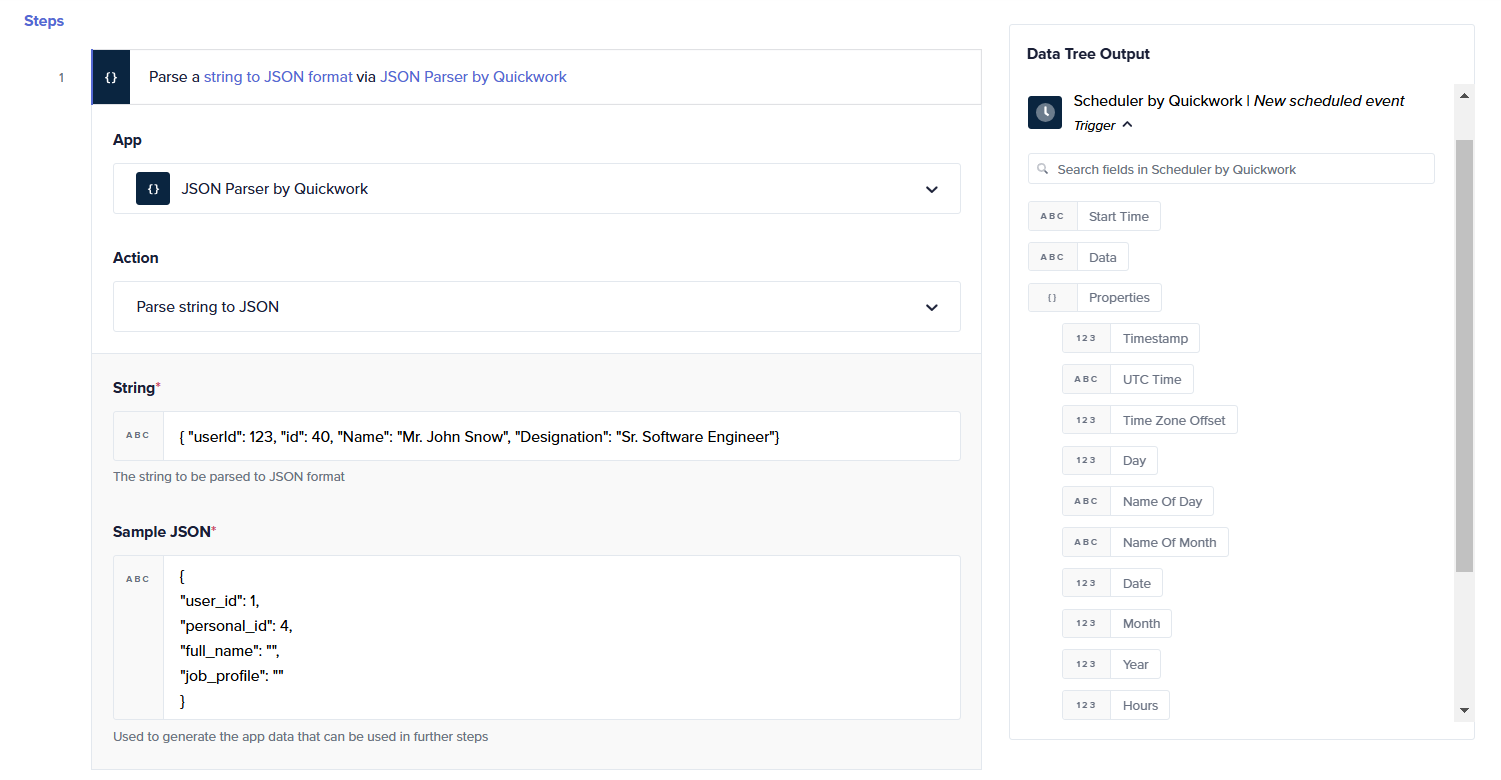1501x780 pixels.
Task: Click the Scheduler clock icon
Action: [1045, 112]
